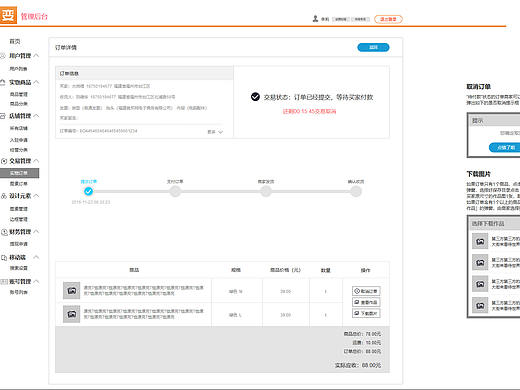Collapse the 用户管理 group chevron

[36, 55]
